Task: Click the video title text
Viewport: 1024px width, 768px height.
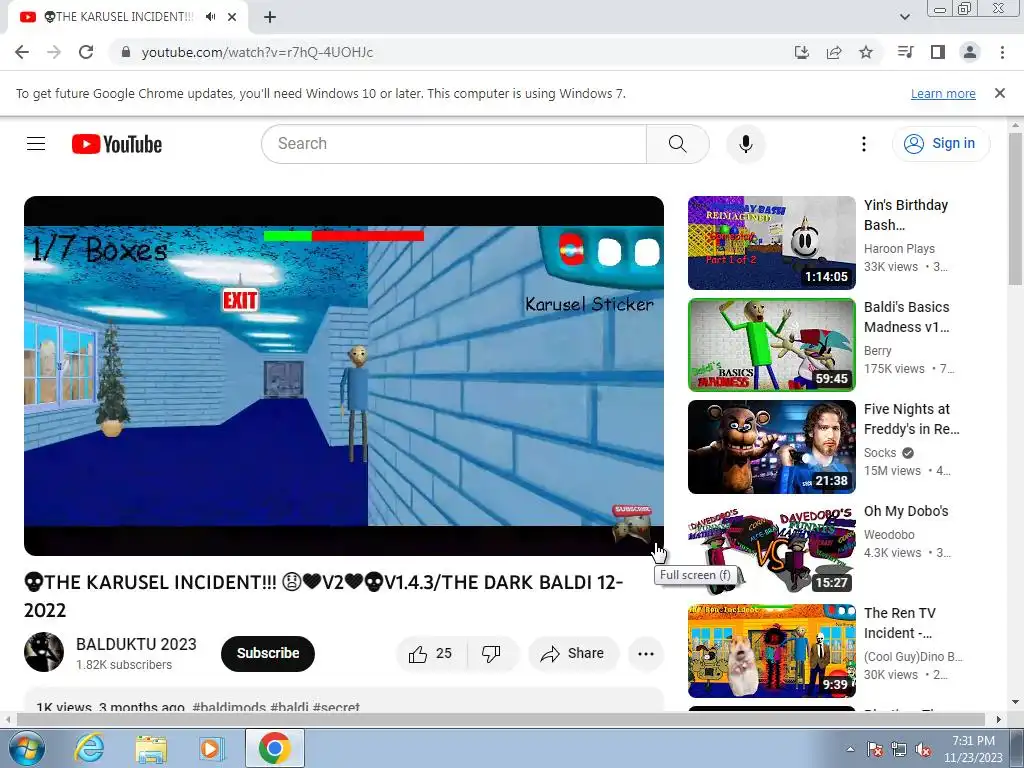Action: click(x=323, y=596)
